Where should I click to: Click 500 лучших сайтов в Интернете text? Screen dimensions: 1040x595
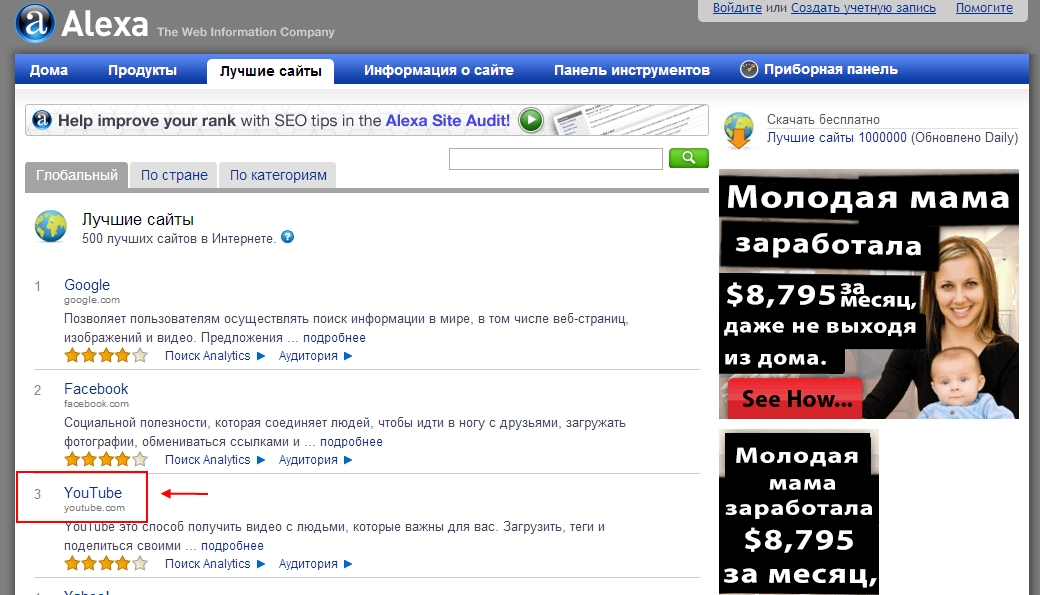[178, 239]
